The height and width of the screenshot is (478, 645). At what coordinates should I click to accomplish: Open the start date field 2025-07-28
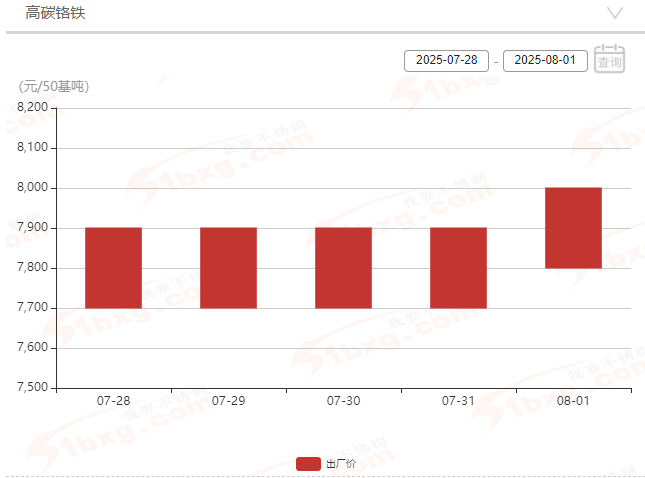pos(447,61)
